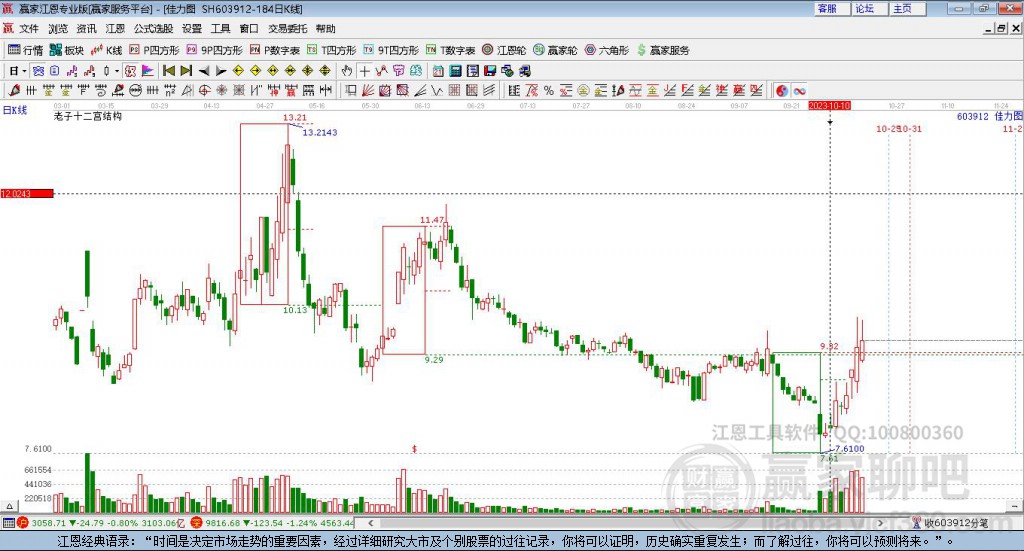Viewport: 1024px width, 551px height.
Task: Open the 交易委托 menu
Action: coord(287,29)
